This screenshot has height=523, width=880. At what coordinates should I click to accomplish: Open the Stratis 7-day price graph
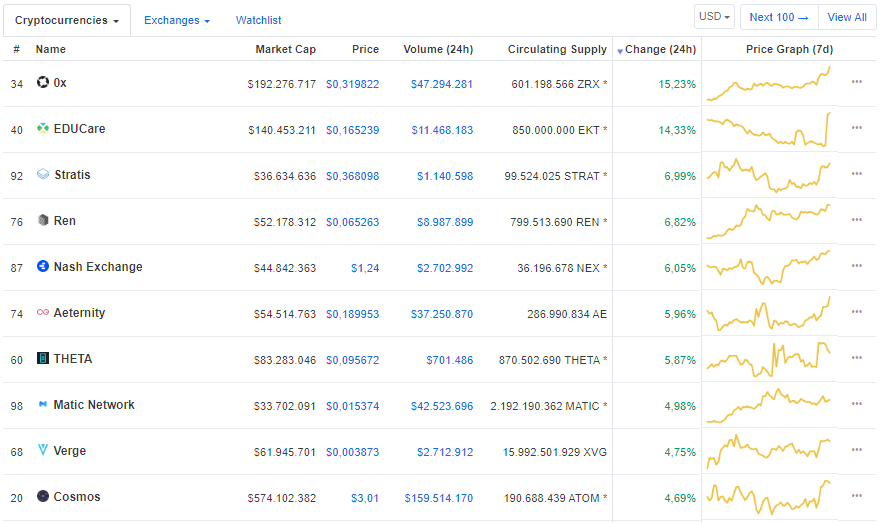[x=768, y=176]
